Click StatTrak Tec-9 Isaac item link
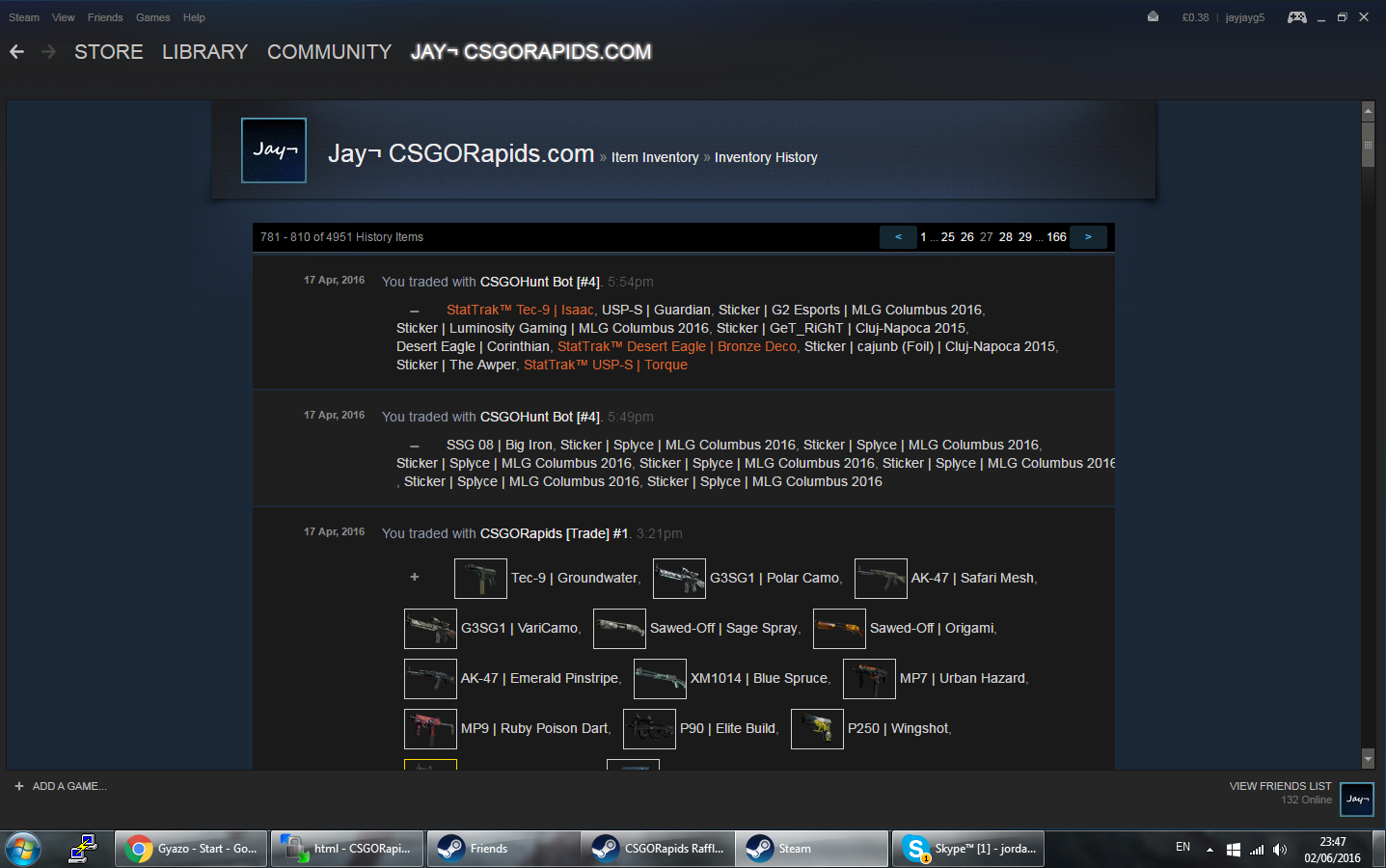 tap(520, 310)
